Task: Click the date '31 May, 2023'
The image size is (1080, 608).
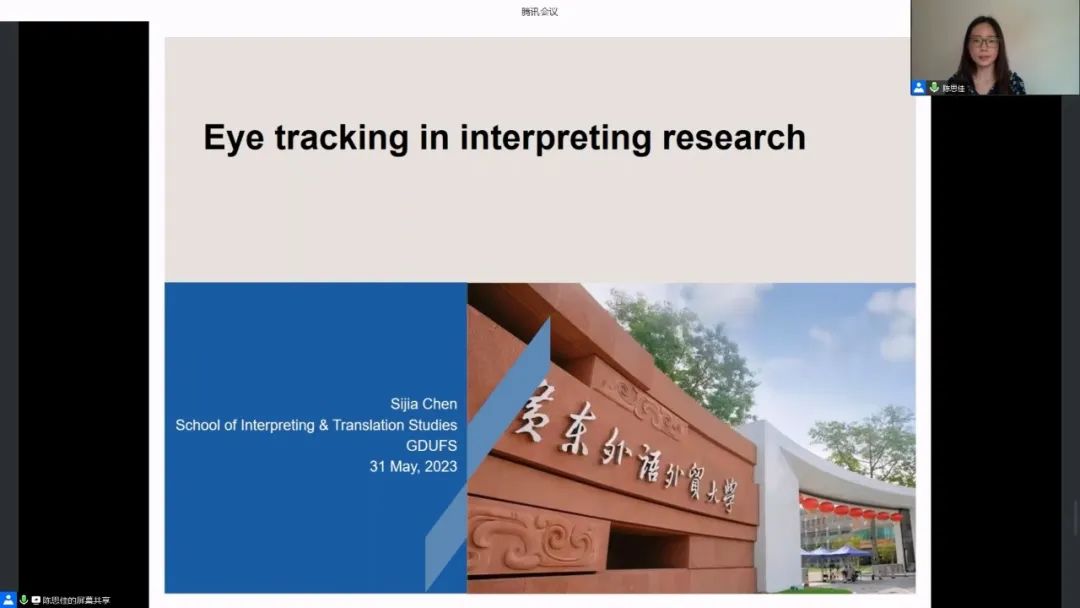Action: (413, 467)
